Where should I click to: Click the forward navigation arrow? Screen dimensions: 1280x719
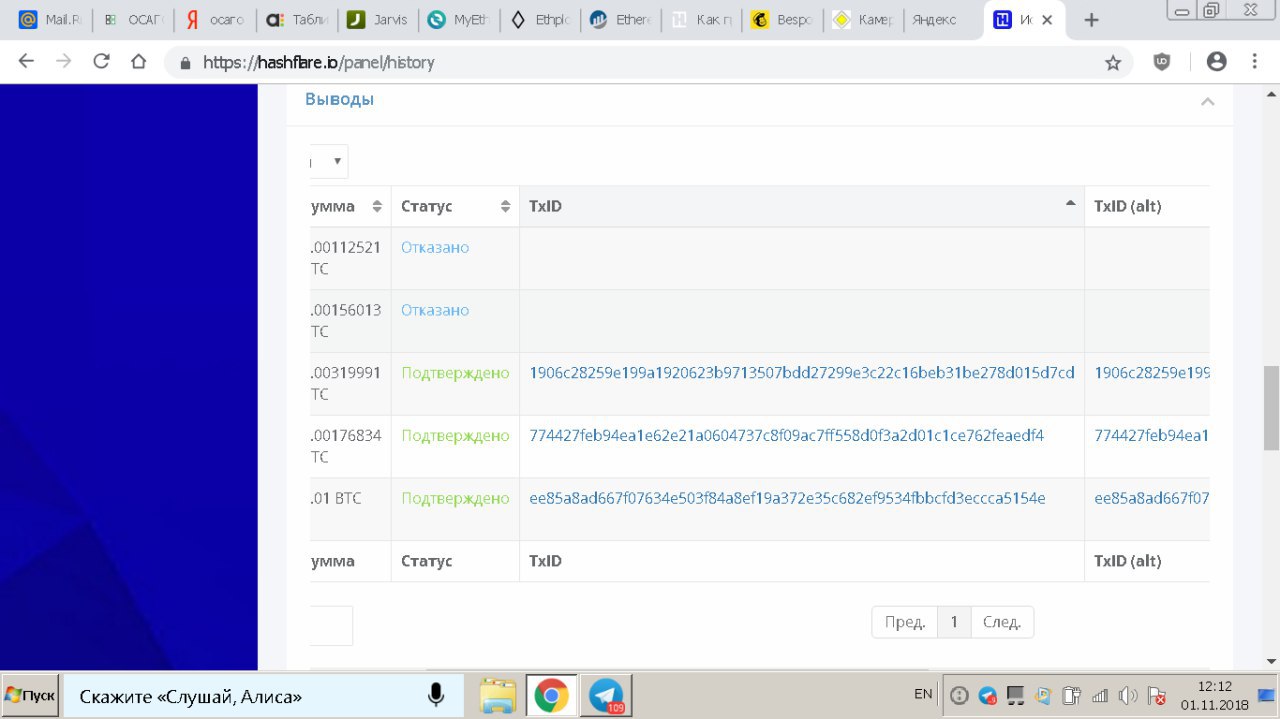[x=63, y=62]
